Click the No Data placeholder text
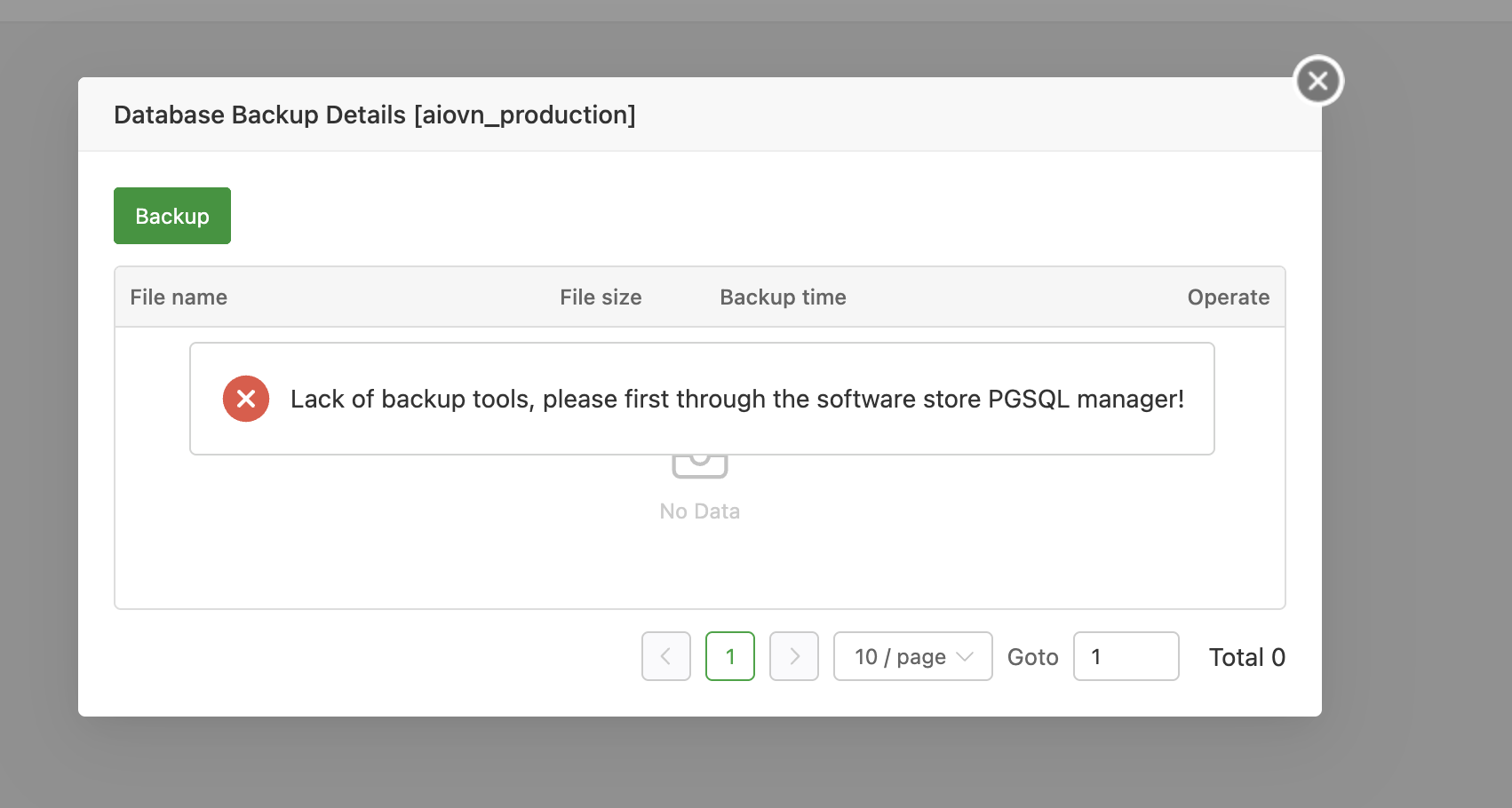The width and height of the screenshot is (1512, 808). (700, 511)
